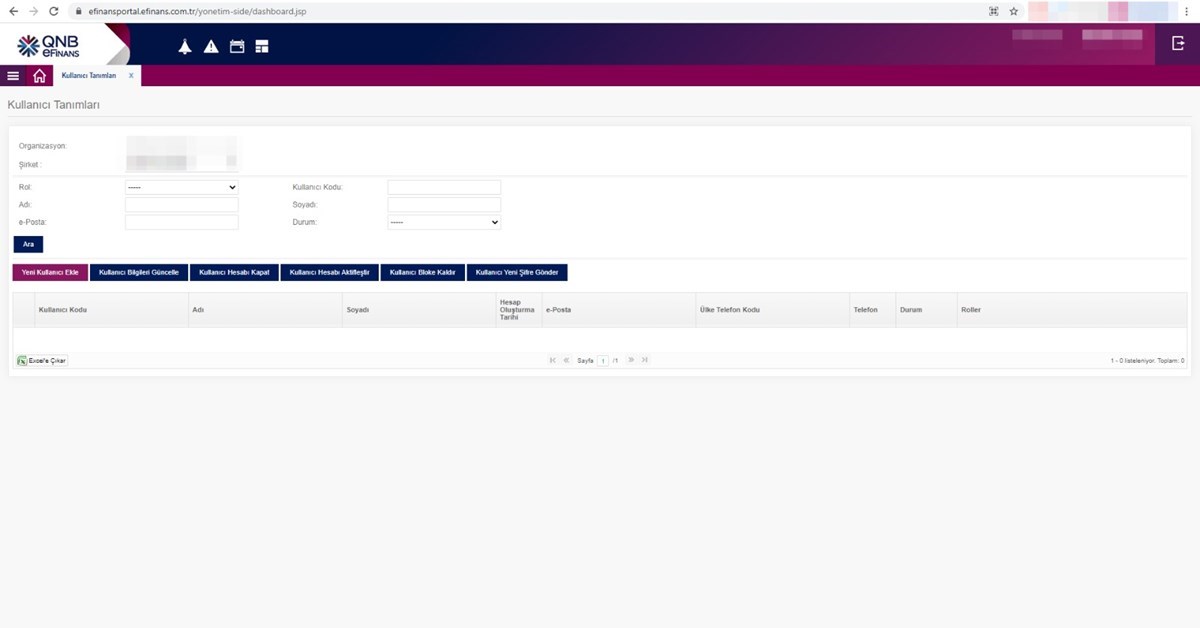Image resolution: width=1200 pixels, height=628 pixels.
Task: Open the notifications bell icon
Action: (x=185, y=46)
